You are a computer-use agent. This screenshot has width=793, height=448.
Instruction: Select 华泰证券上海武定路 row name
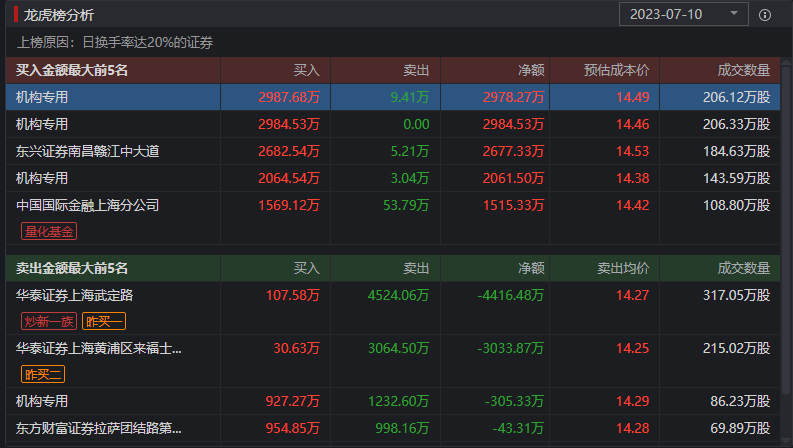pyautogui.click(x=74, y=295)
